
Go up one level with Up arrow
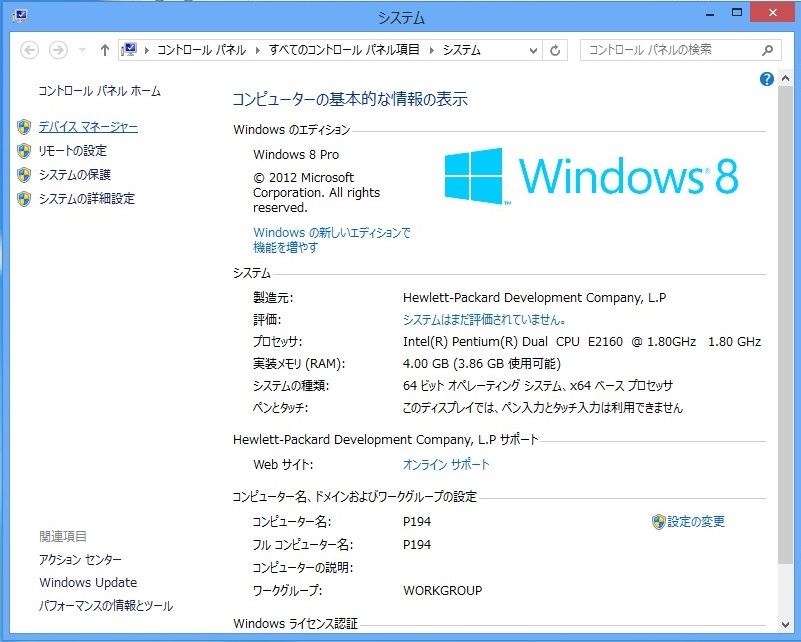[x=105, y=50]
